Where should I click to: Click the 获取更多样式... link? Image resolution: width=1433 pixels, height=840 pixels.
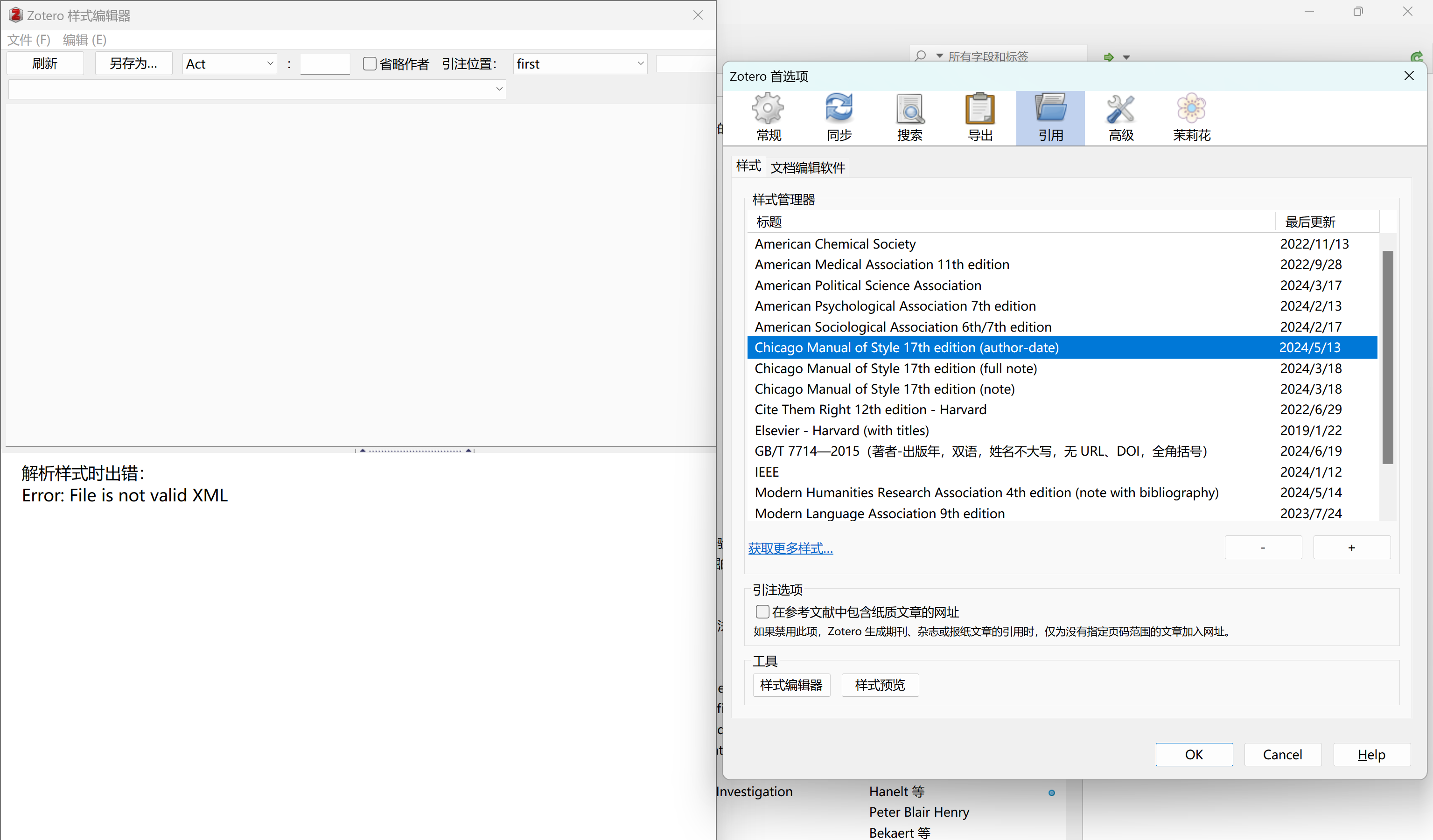[790, 548]
